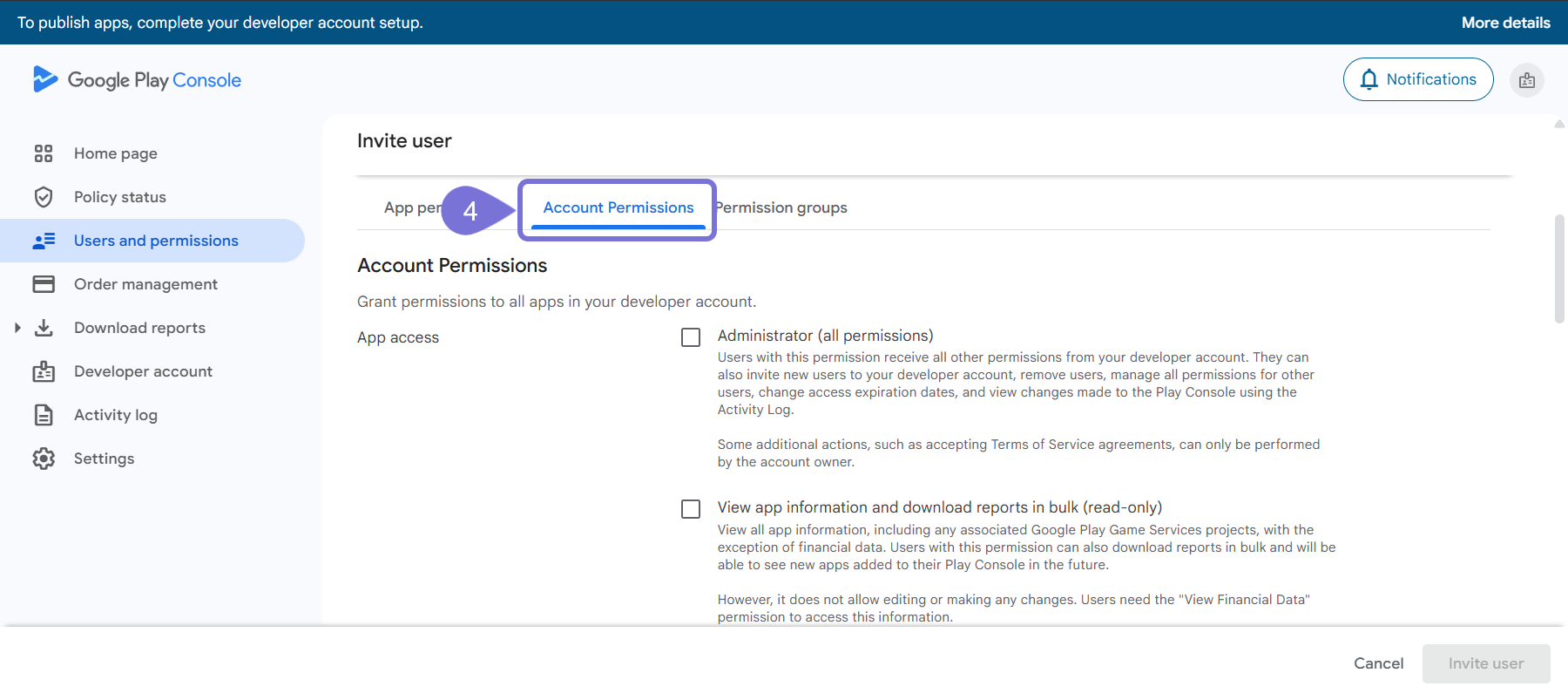The height and width of the screenshot is (700, 1568).
Task: Click the Policy status shield icon
Action: [x=44, y=197]
